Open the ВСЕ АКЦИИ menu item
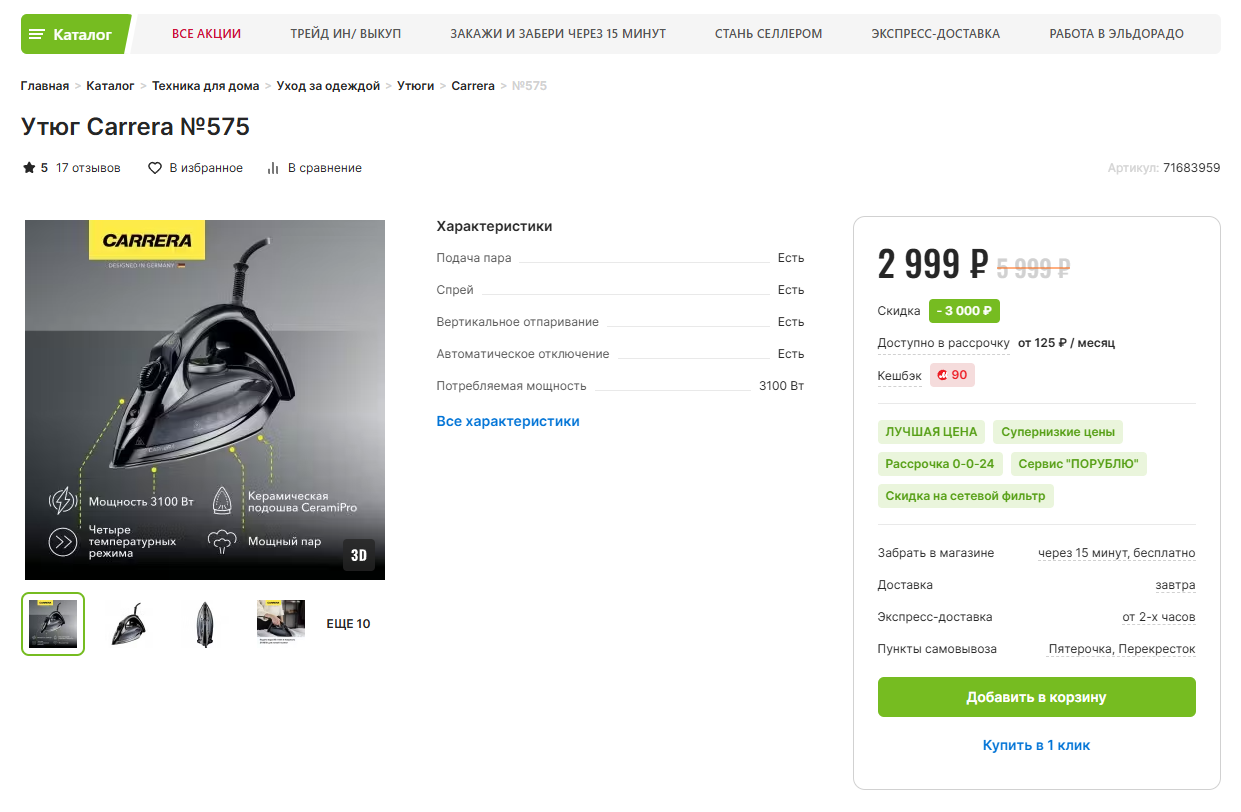 (206, 34)
